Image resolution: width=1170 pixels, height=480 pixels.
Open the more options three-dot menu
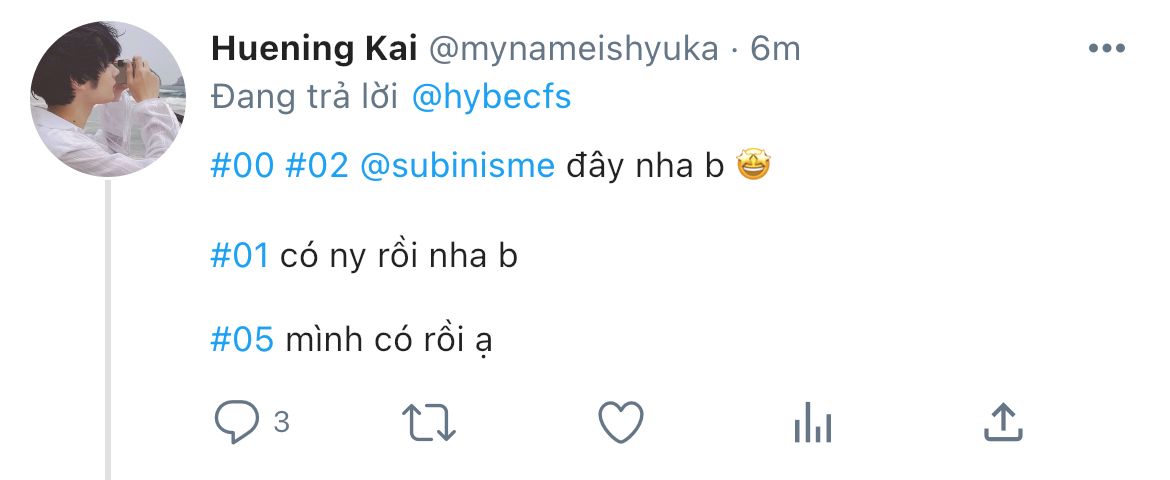[x=1107, y=48]
